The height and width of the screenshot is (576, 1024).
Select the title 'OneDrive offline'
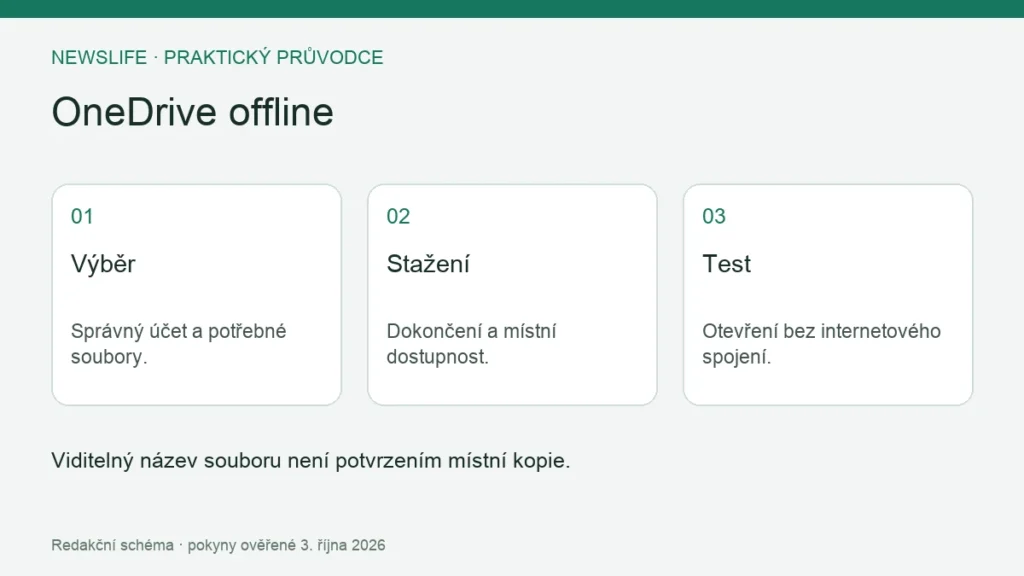pos(193,112)
